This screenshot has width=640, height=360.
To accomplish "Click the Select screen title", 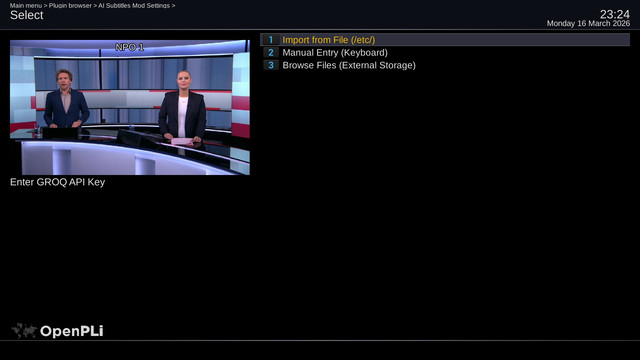I will [x=27, y=15].
